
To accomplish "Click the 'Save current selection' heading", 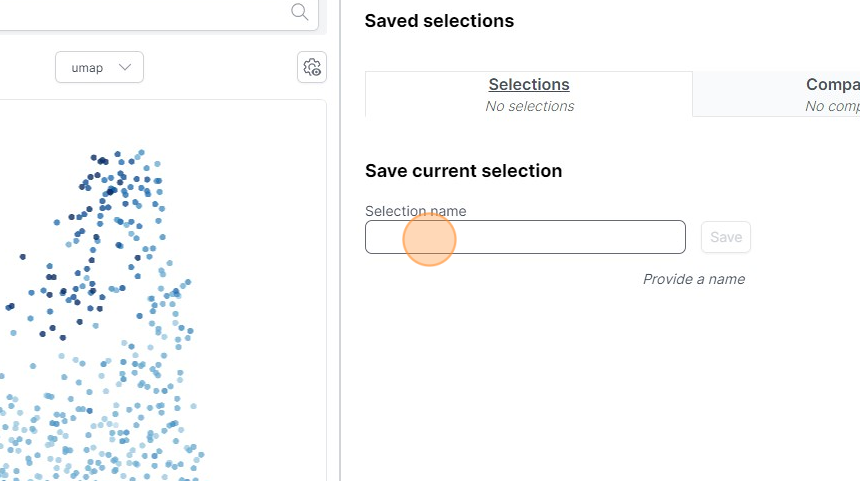I will 463,171.
